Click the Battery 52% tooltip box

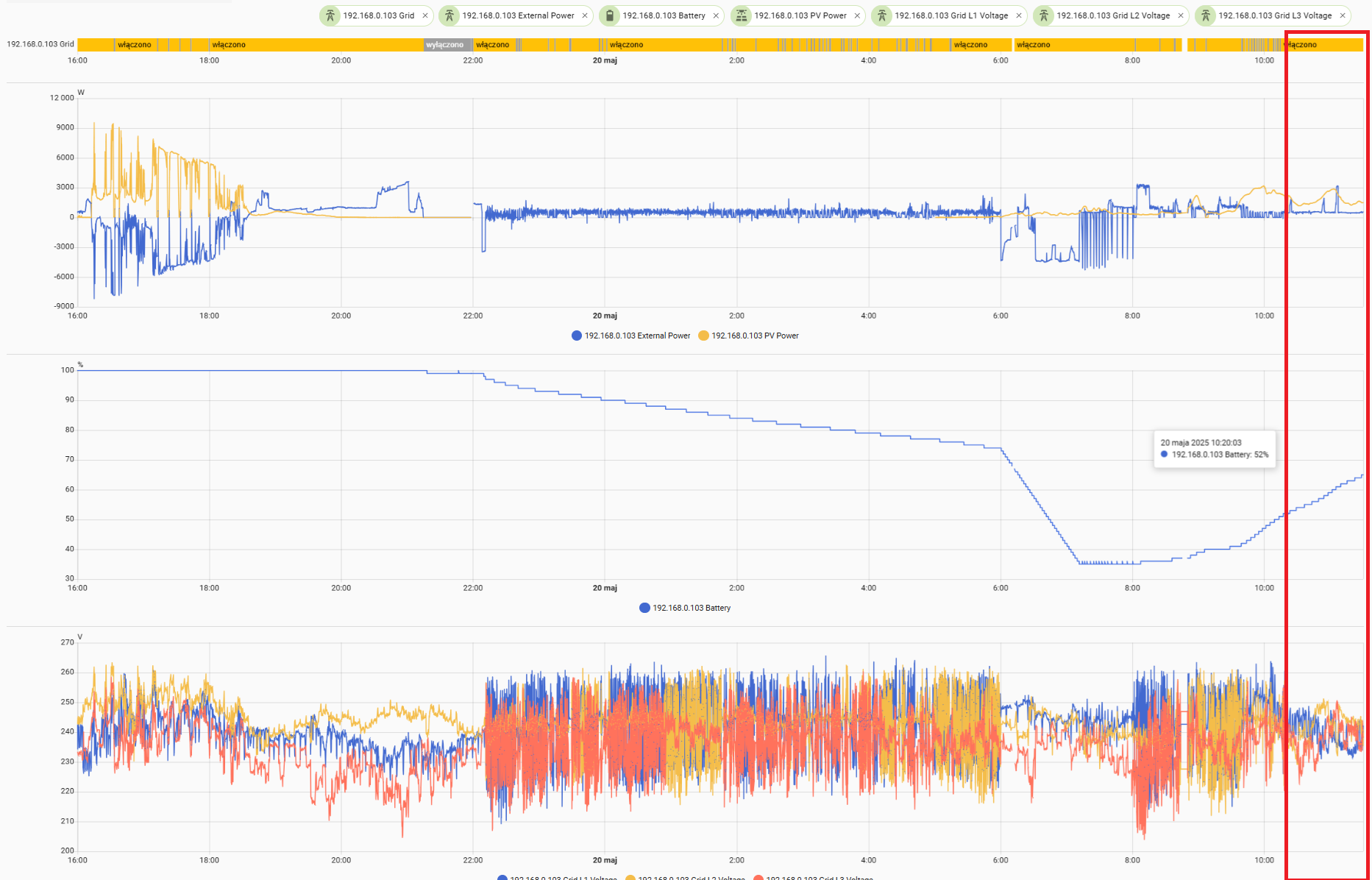pos(1215,449)
